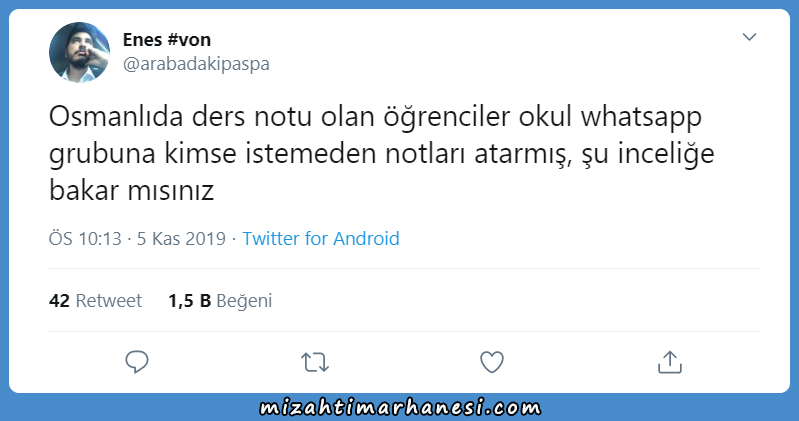The height and width of the screenshot is (421, 799).
Task: Select the tweet text starting with Osmanlıda
Action: coord(382,153)
